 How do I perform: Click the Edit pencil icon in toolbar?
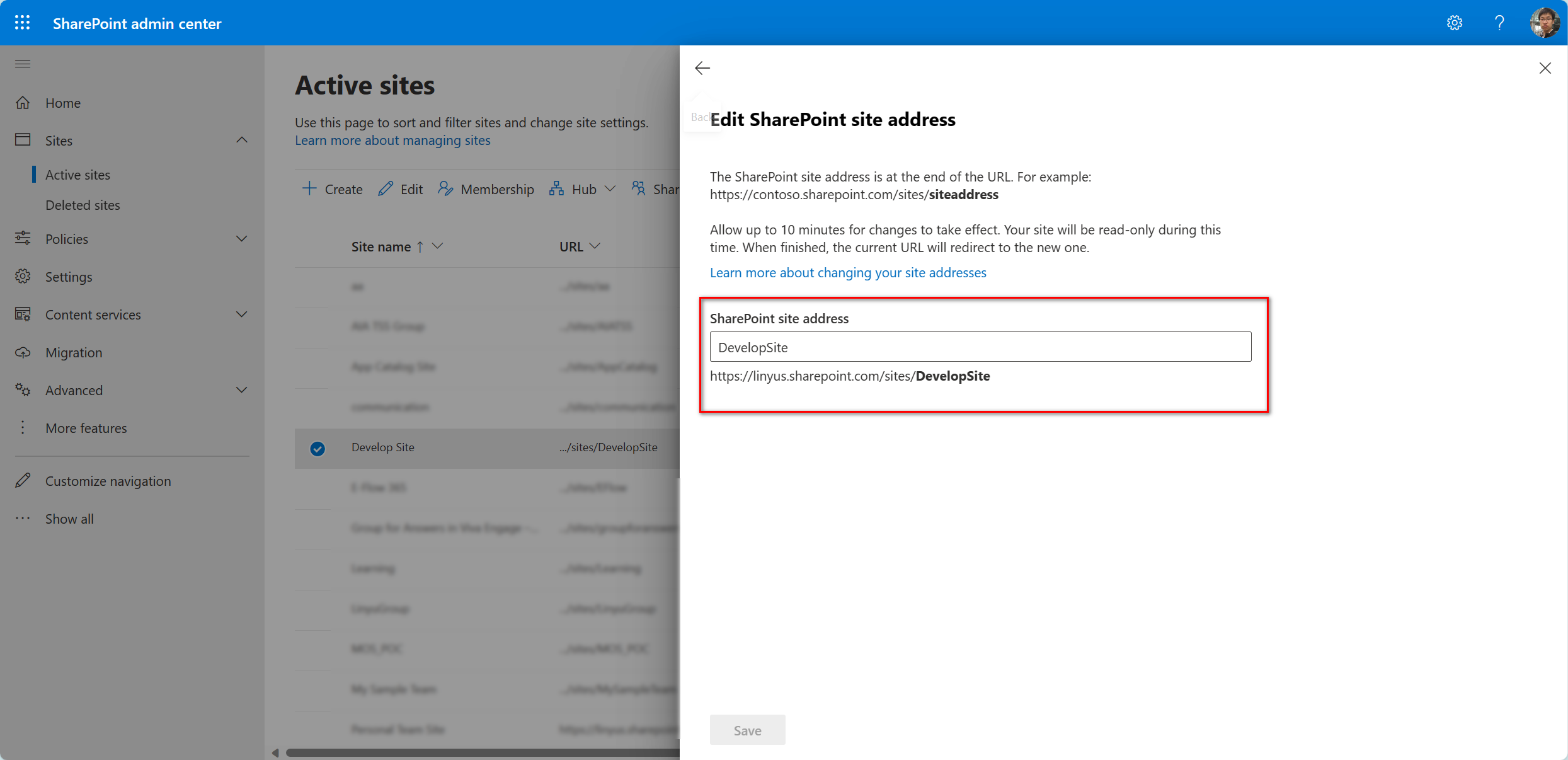coord(386,188)
